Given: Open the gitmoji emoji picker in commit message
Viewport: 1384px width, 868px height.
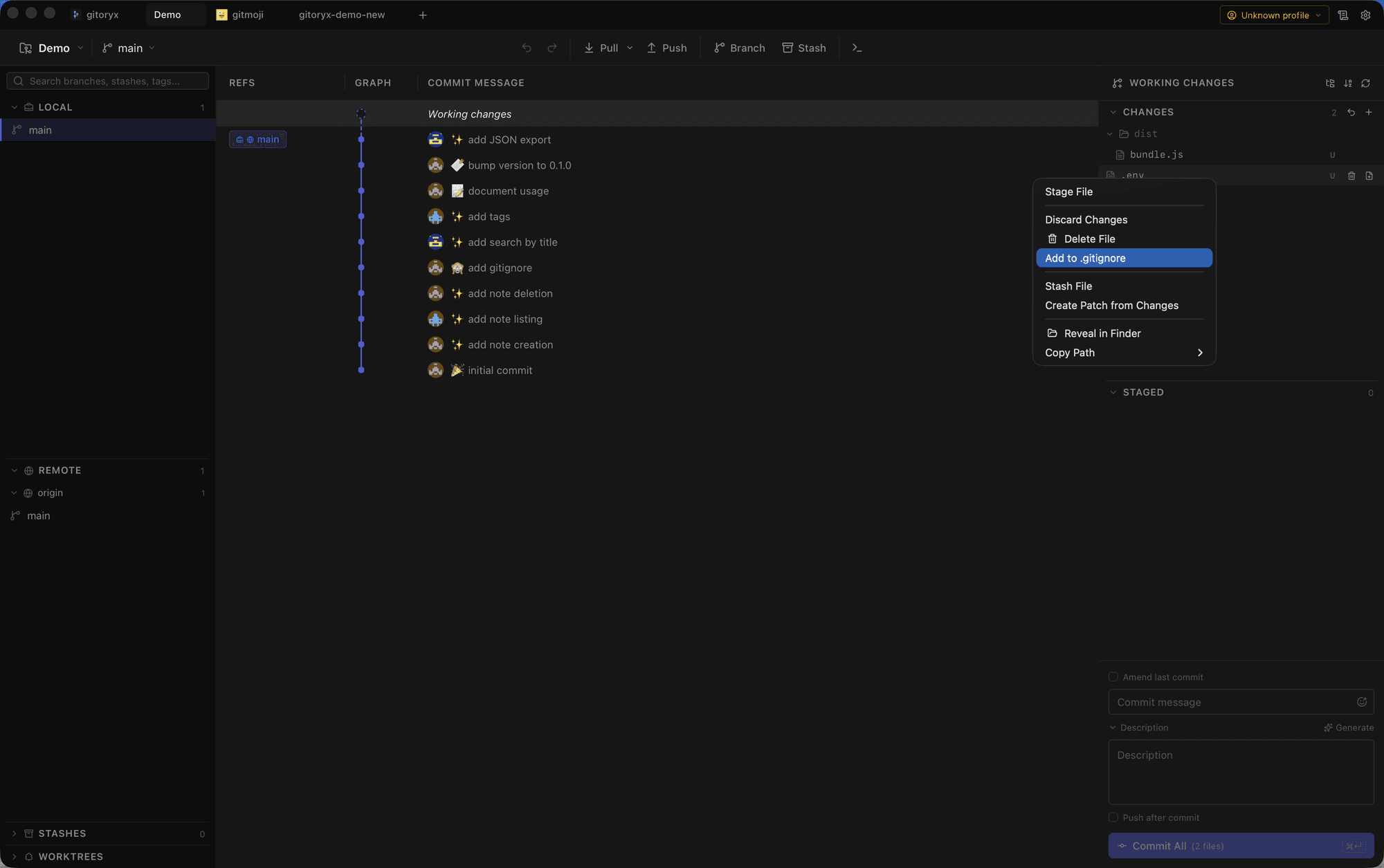Looking at the screenshot, I should 1361,702.
